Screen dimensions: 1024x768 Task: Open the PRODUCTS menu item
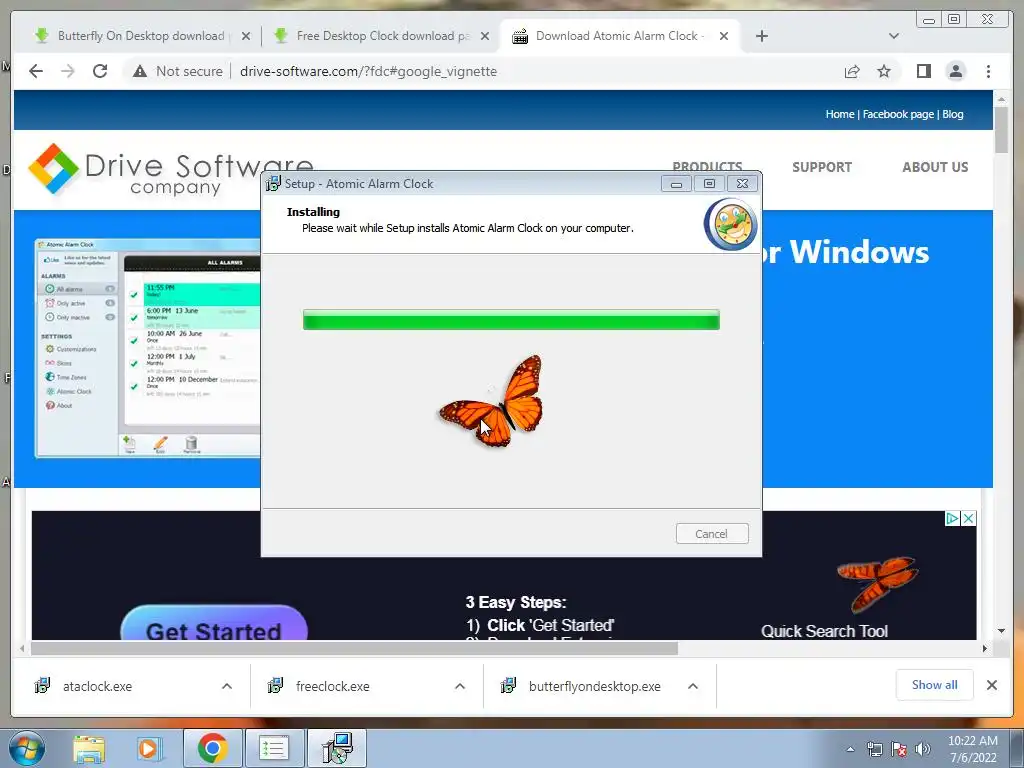707,166
